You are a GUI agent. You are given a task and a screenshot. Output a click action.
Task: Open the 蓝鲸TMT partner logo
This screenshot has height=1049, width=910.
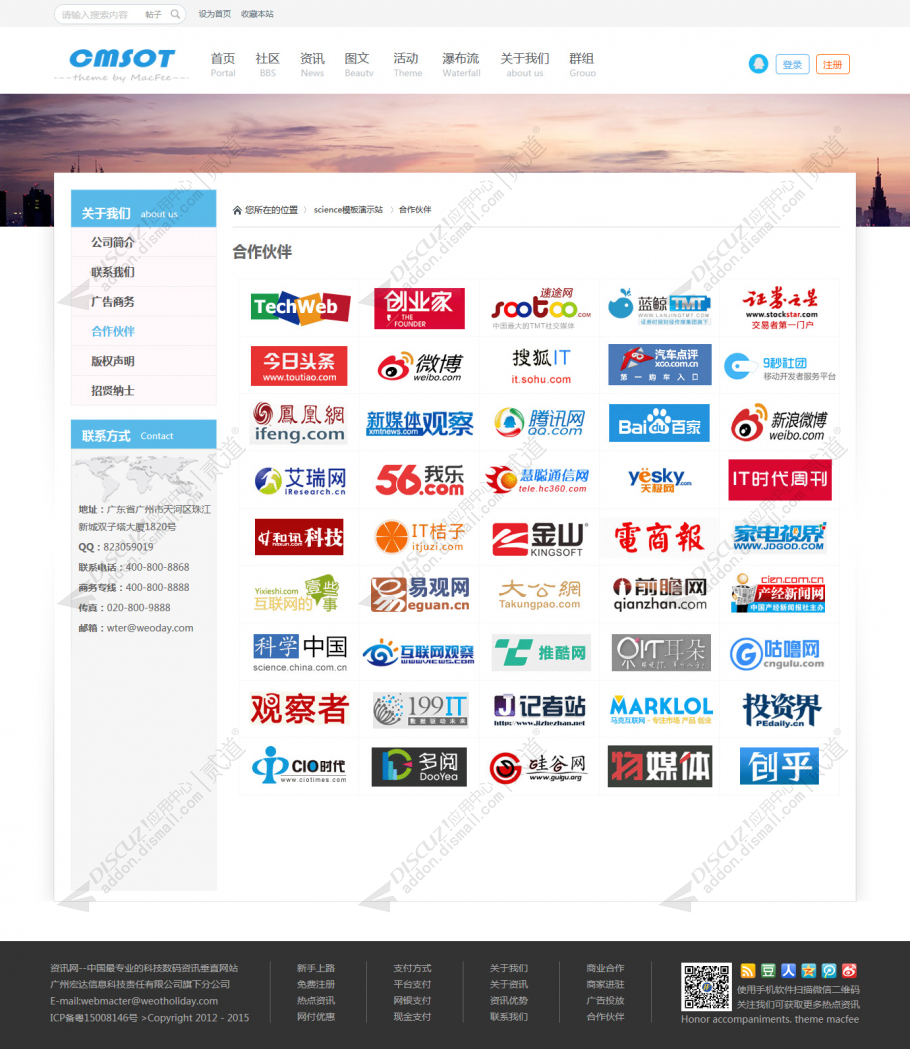click(659, 308)
